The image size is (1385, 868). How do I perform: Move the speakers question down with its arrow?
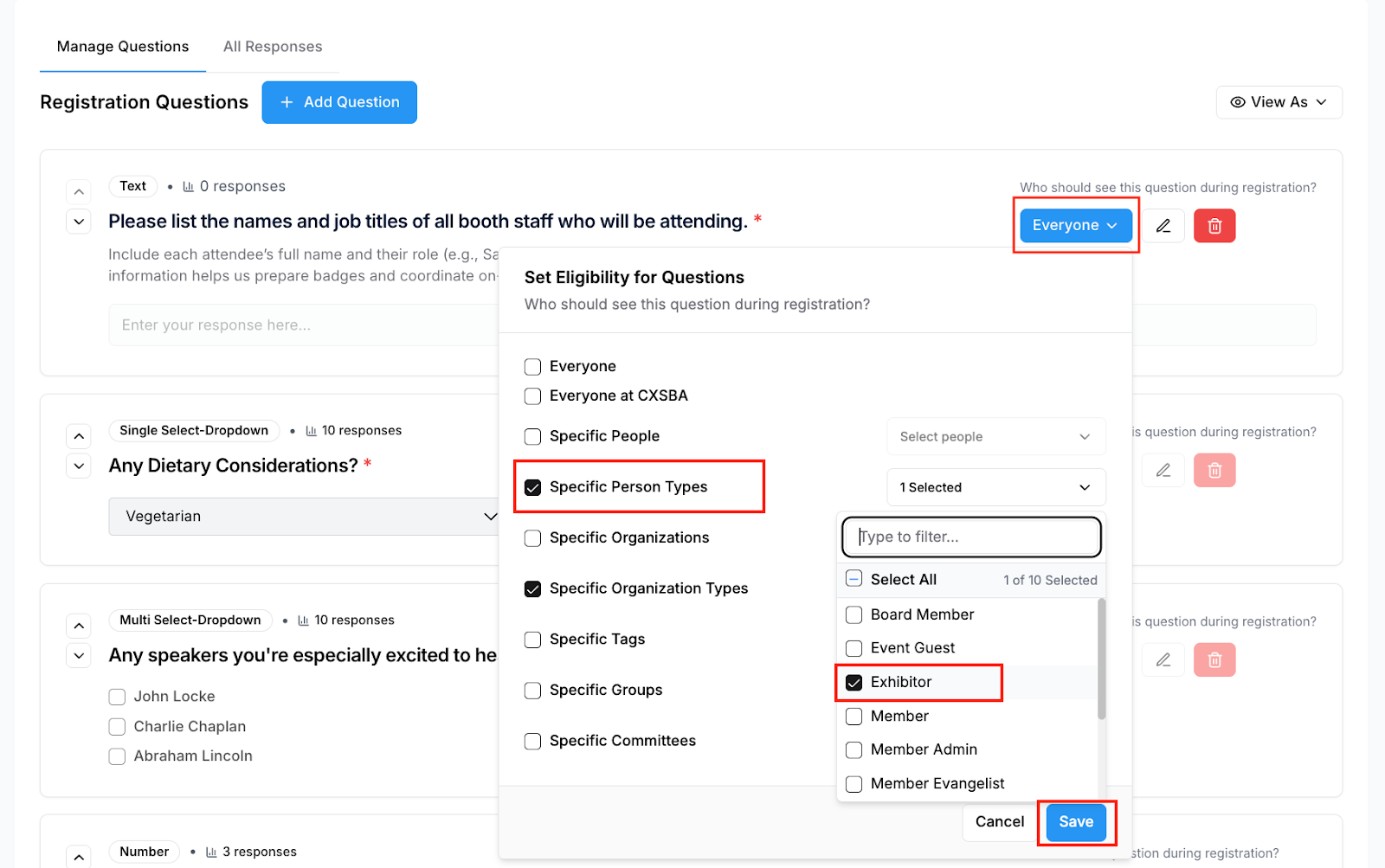click(x=79, y=655)
